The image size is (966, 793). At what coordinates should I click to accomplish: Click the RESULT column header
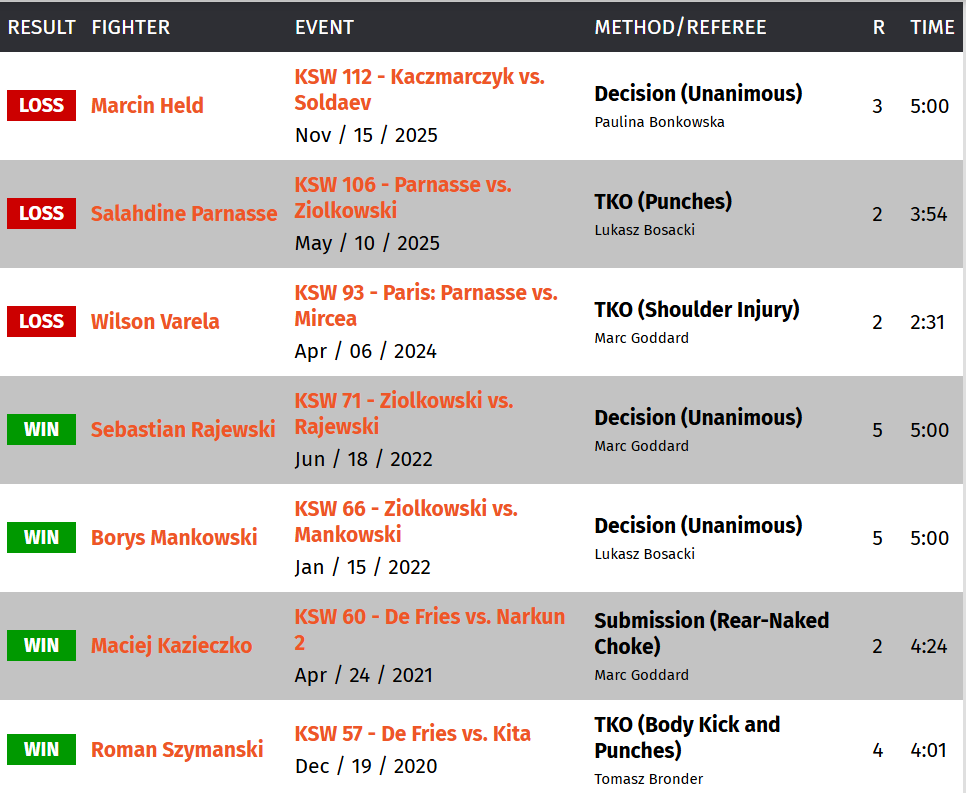[42, 27]
